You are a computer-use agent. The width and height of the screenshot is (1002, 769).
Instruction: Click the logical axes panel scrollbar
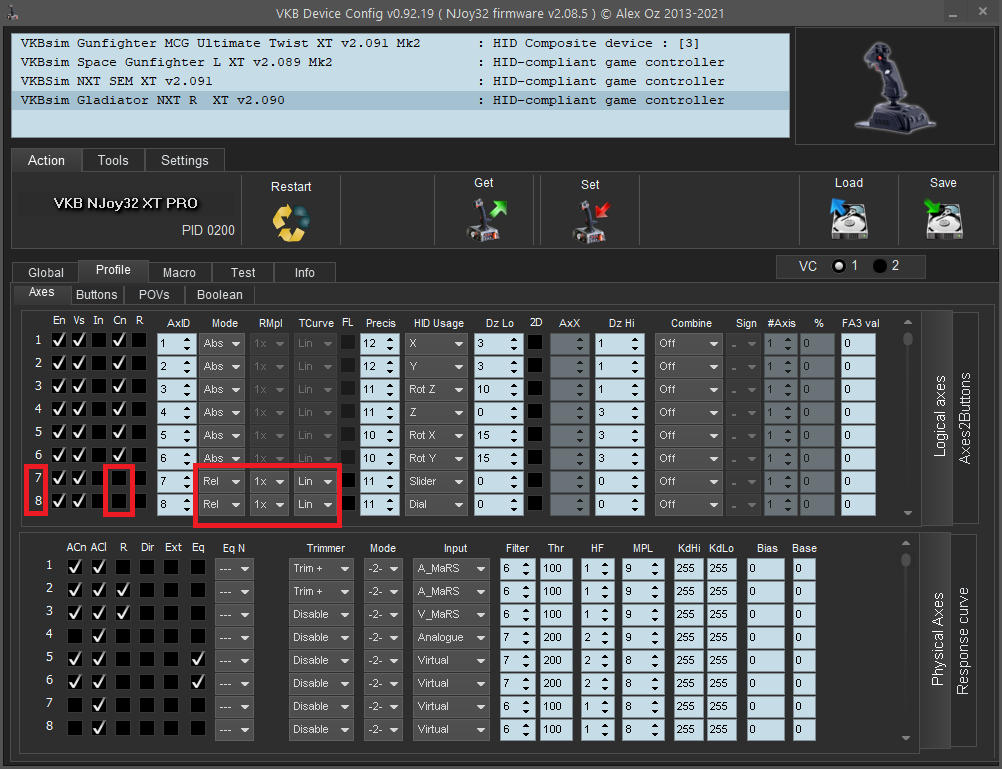click(907, 420)
